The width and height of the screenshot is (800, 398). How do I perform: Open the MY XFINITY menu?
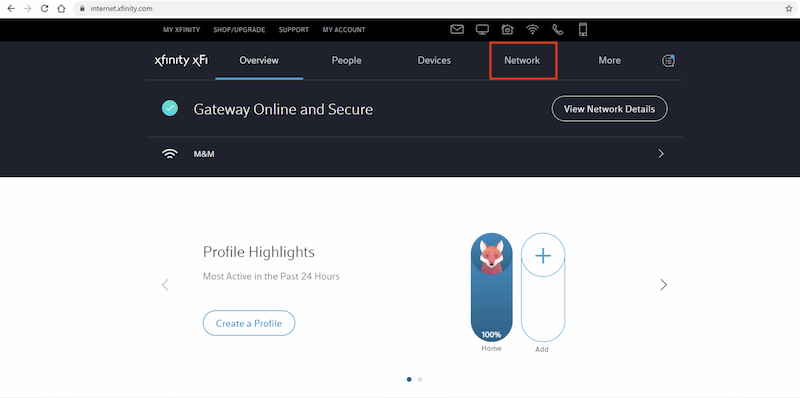(182, 30)
